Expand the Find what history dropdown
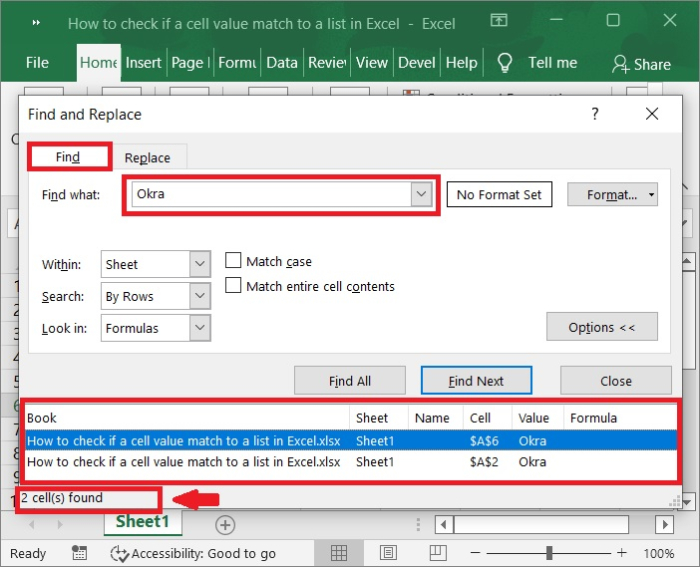The height and width of the screenshot is (567, 700). tap(421, 194)
